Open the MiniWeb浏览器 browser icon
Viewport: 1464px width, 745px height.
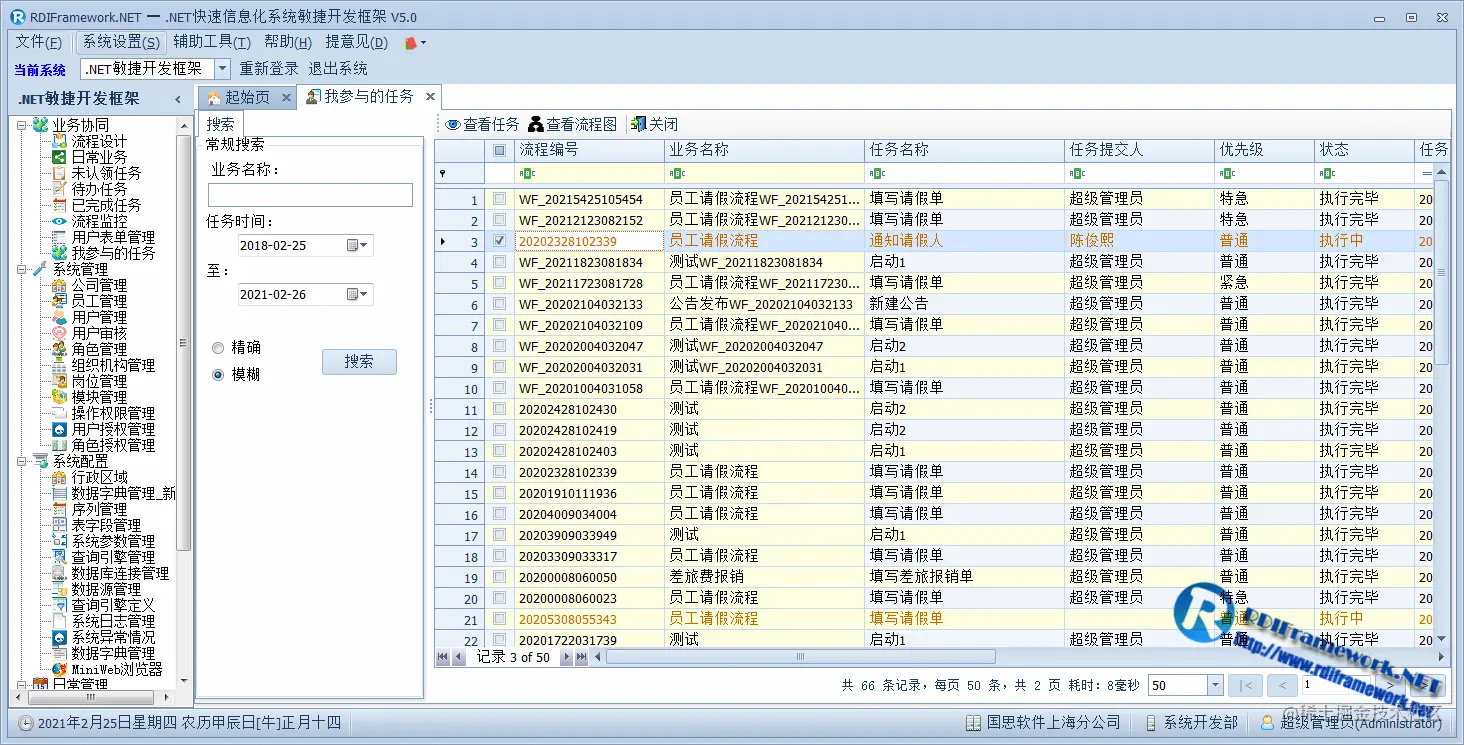(60, 669)
